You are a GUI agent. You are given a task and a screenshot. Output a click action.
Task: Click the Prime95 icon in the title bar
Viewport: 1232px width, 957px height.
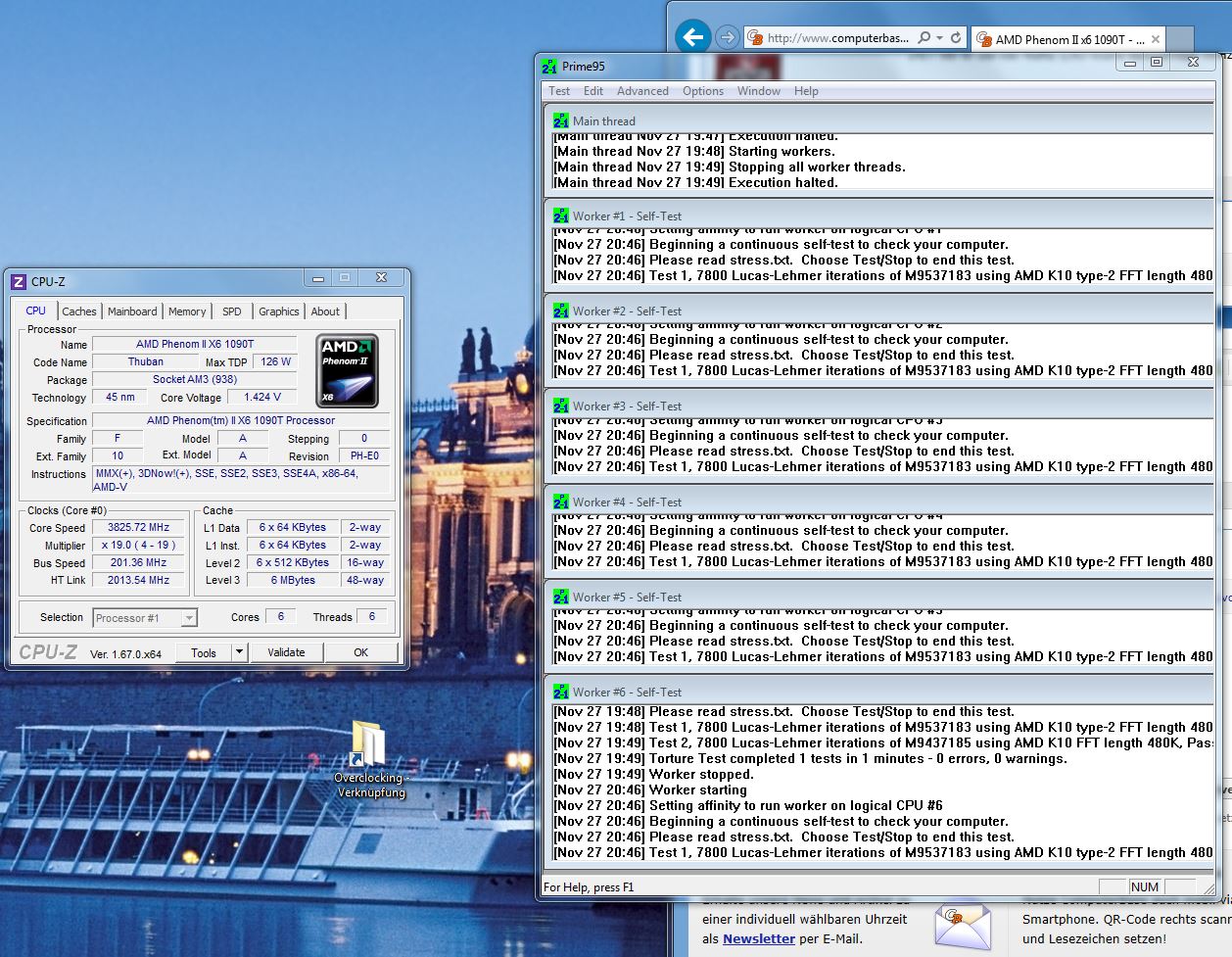click(x=550, y=67)
